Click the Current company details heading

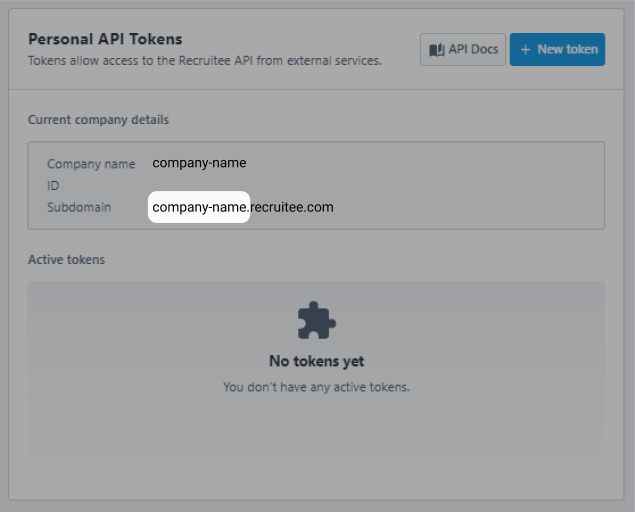tap(98, 120)
